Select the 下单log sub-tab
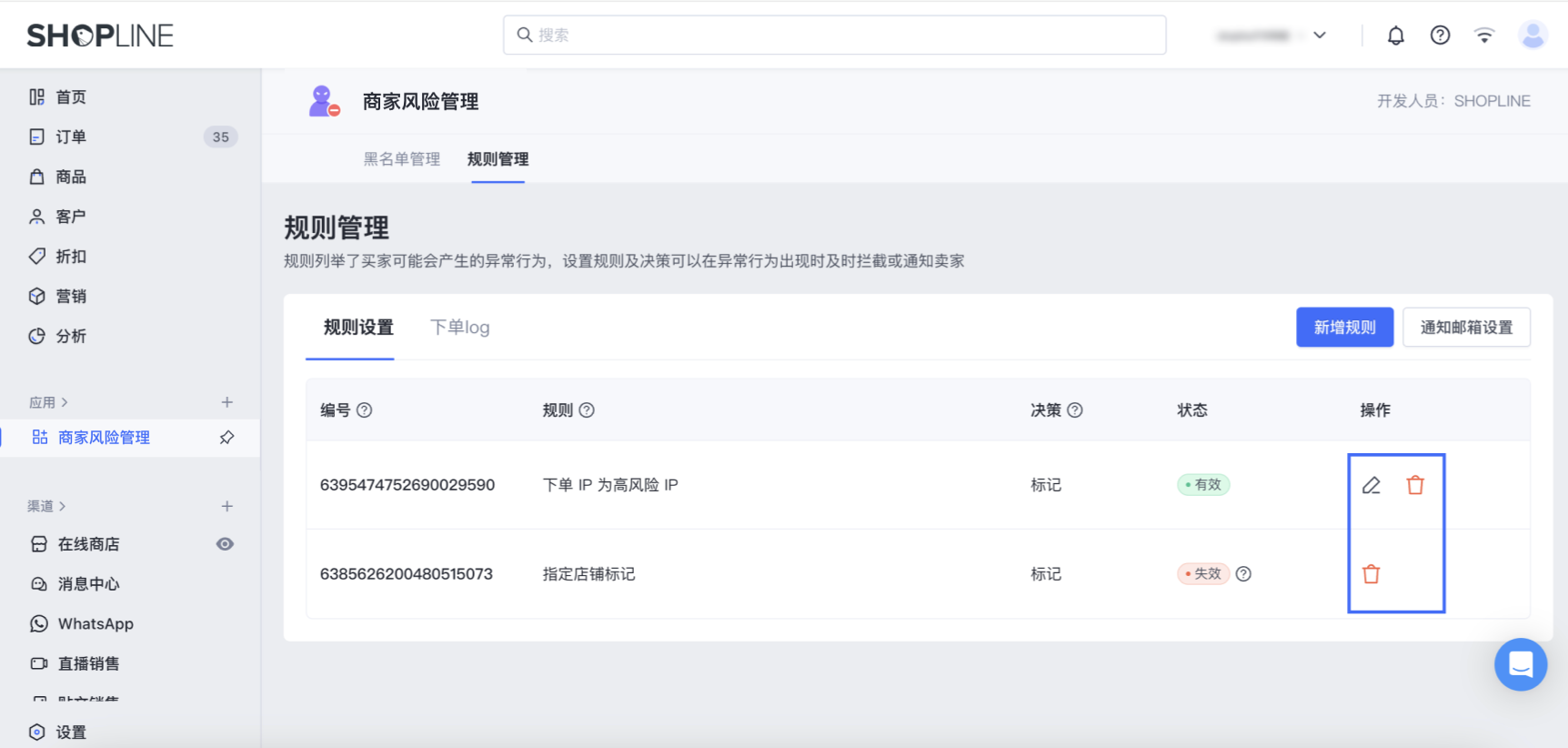1568x748 pixels. point(460,328)
